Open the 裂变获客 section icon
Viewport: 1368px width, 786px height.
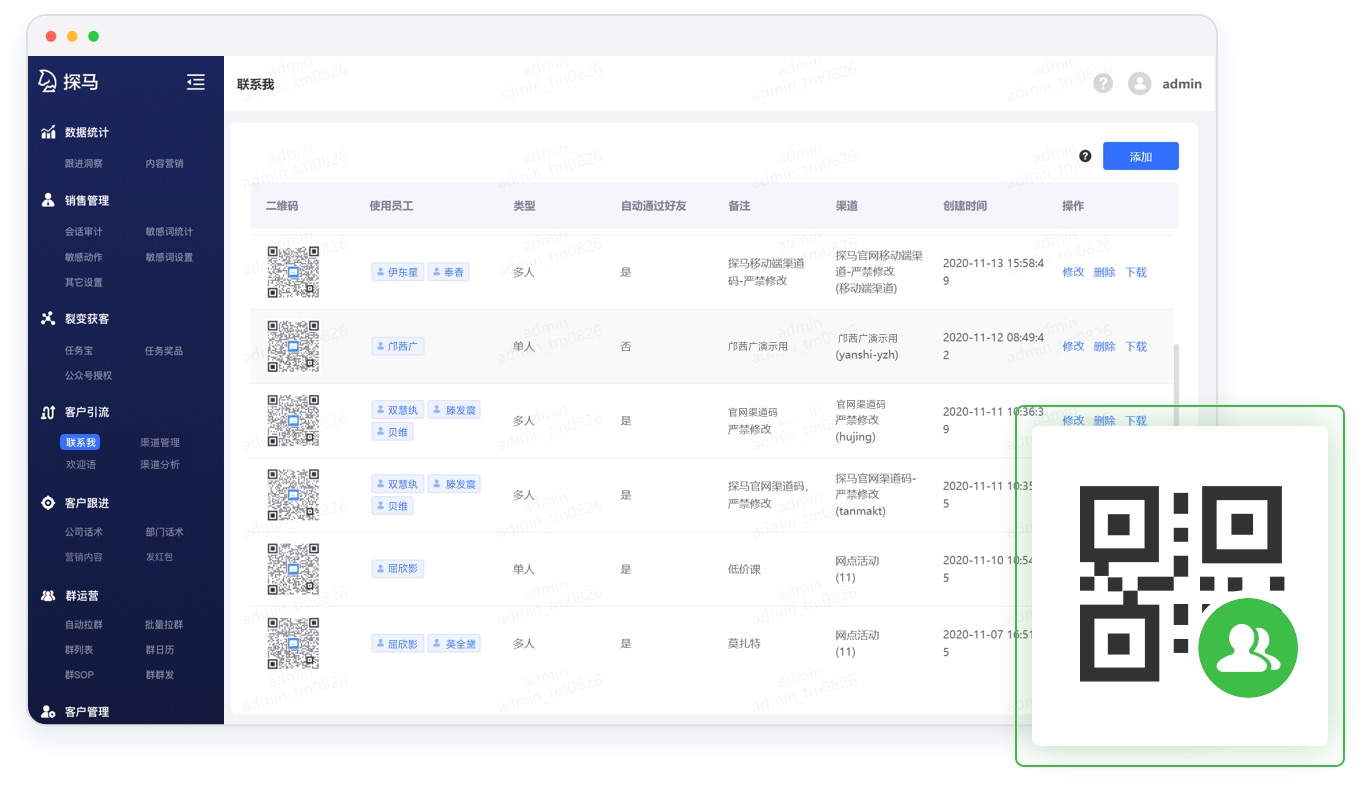pos(48,319)
